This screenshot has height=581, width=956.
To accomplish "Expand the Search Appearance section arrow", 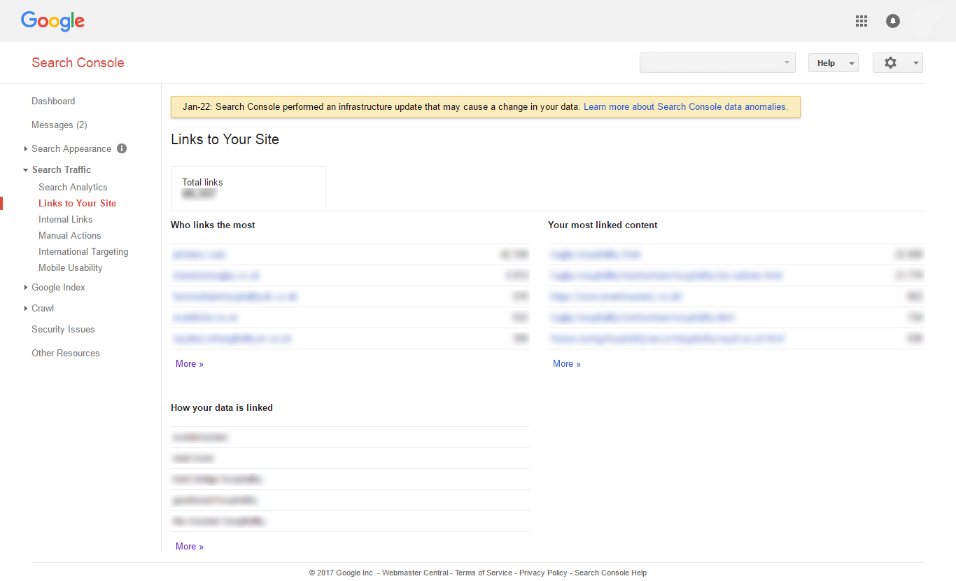I will (x=25, y=149).
